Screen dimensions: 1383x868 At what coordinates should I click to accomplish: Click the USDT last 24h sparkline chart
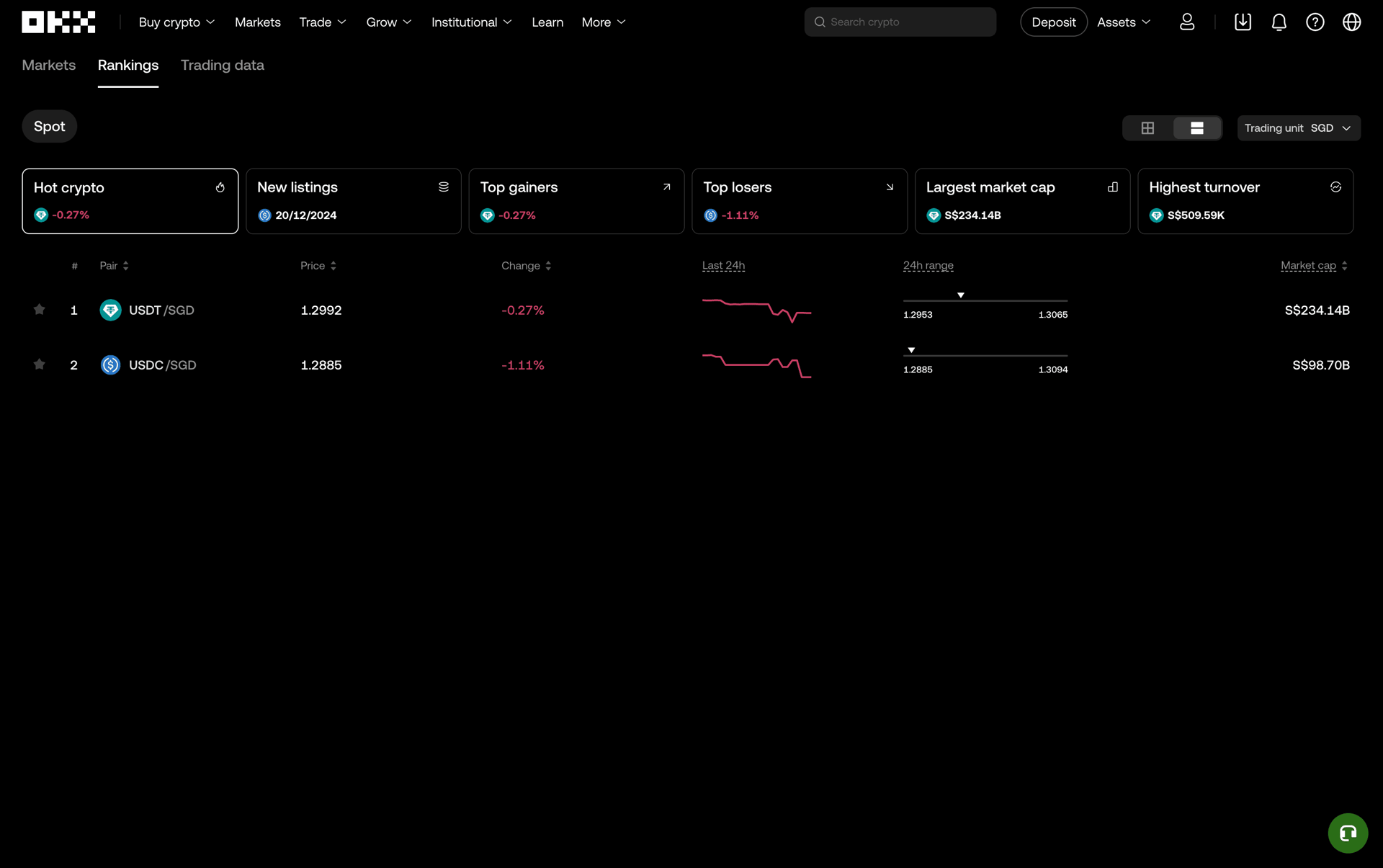[x=757, y=310]
